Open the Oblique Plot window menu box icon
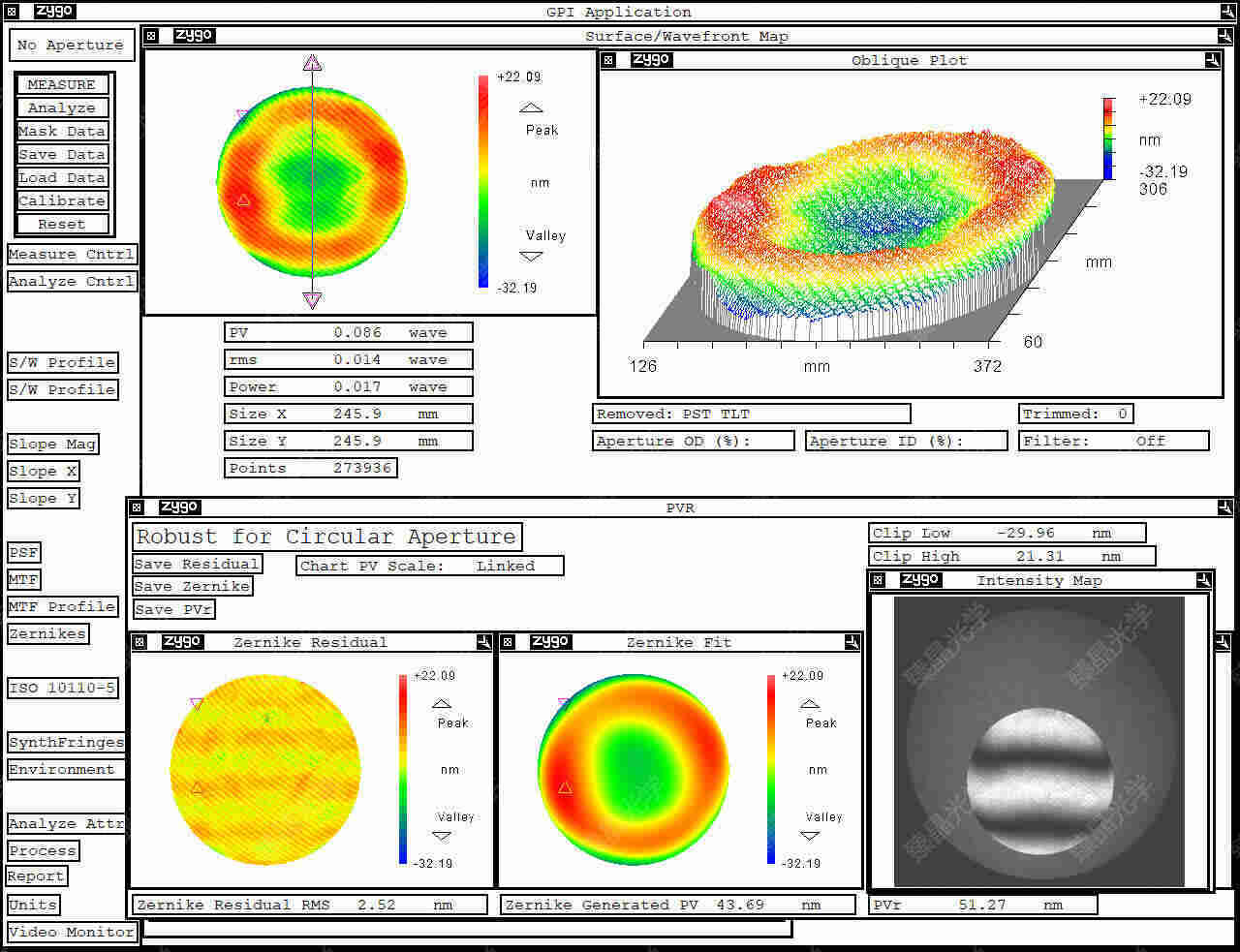This screenshot has height=952, width=1240. (x=608, y=60)
